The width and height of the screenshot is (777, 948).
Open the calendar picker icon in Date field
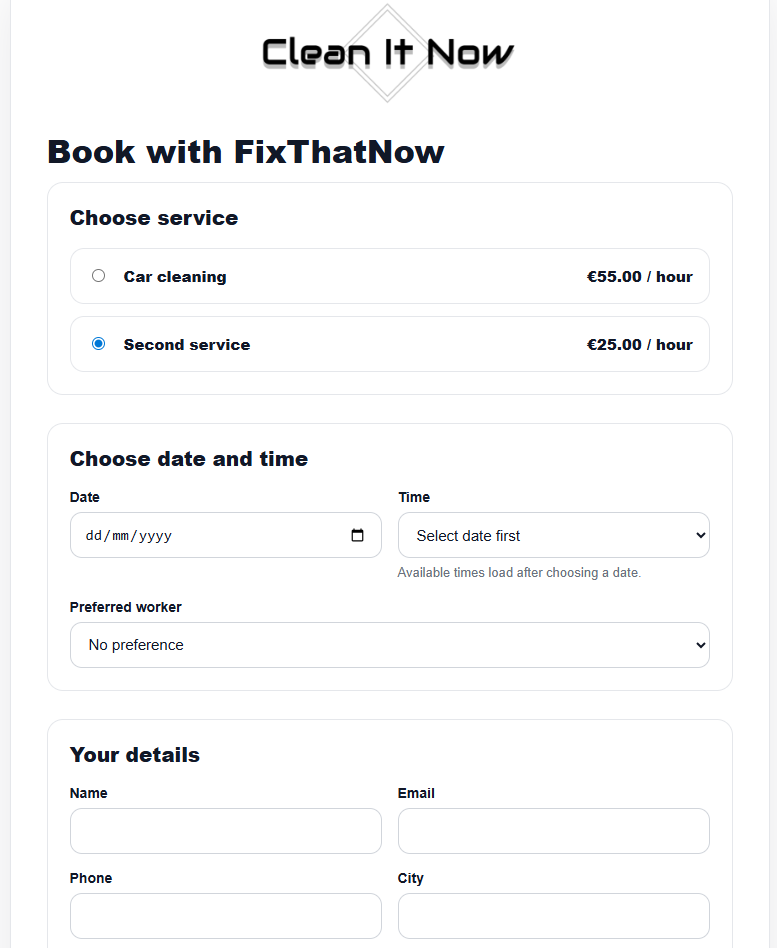click(x=357, y=535)
